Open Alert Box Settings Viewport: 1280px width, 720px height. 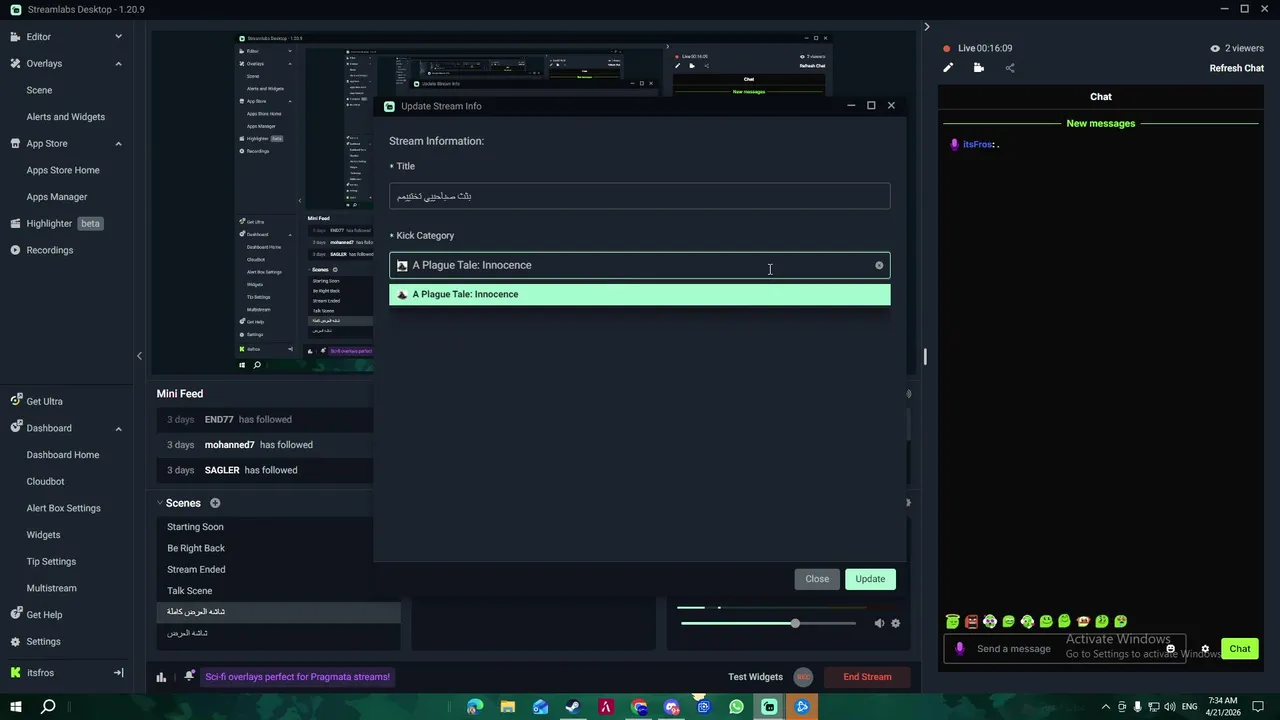click(x=63, y=508)
